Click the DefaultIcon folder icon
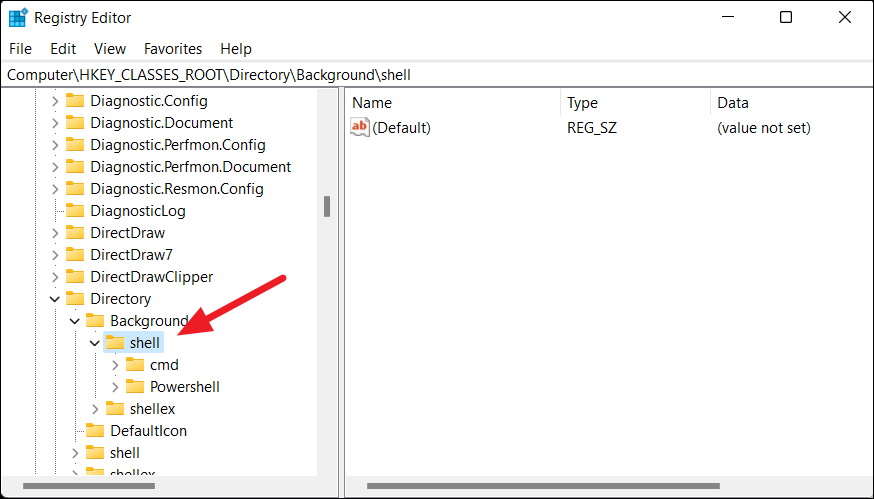Screen dimensions: 874x499 [x=95, y=431]
